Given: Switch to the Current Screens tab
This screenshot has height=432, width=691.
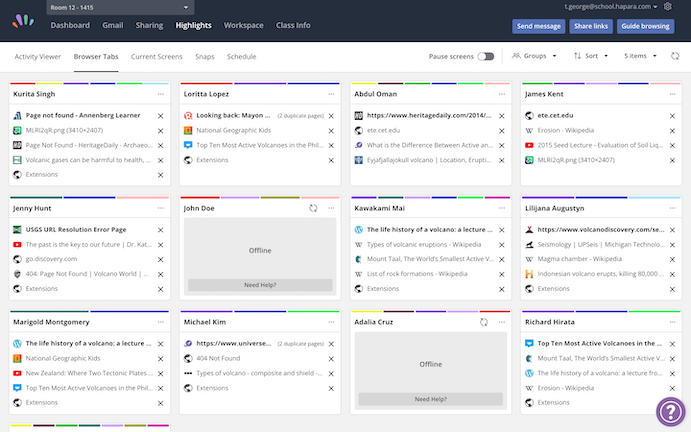Looking at the screenshot, I should tap(156, 57).
